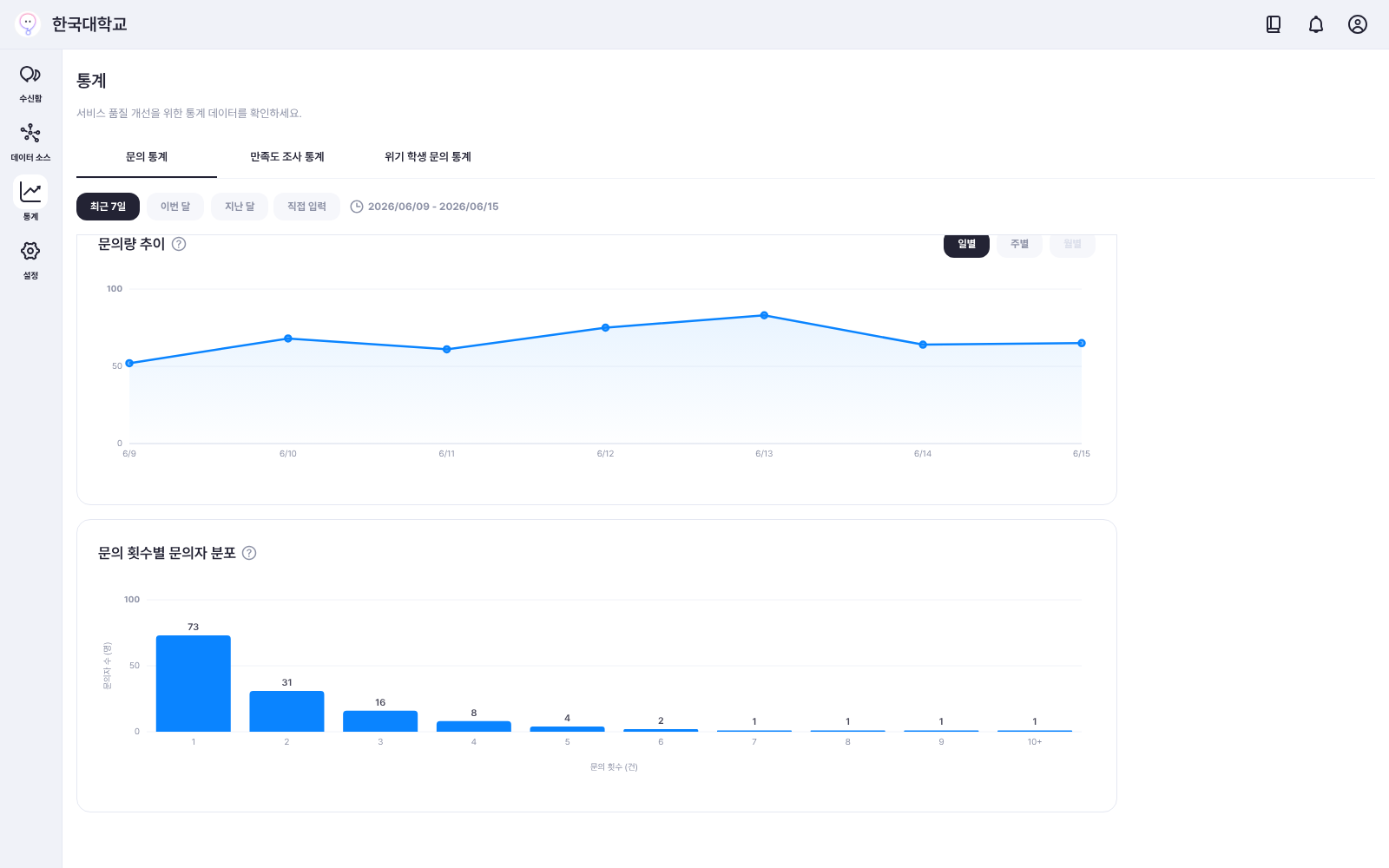Select the 통계 statistics chart icon
The width and height of the screenshot is (1389, 868).
30,192
